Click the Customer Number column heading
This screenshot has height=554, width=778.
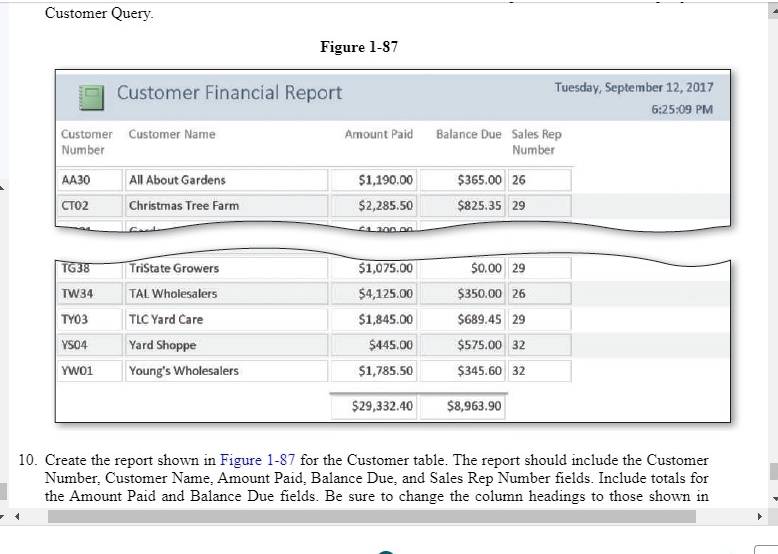pyautogui.click(x=86, y=142)
